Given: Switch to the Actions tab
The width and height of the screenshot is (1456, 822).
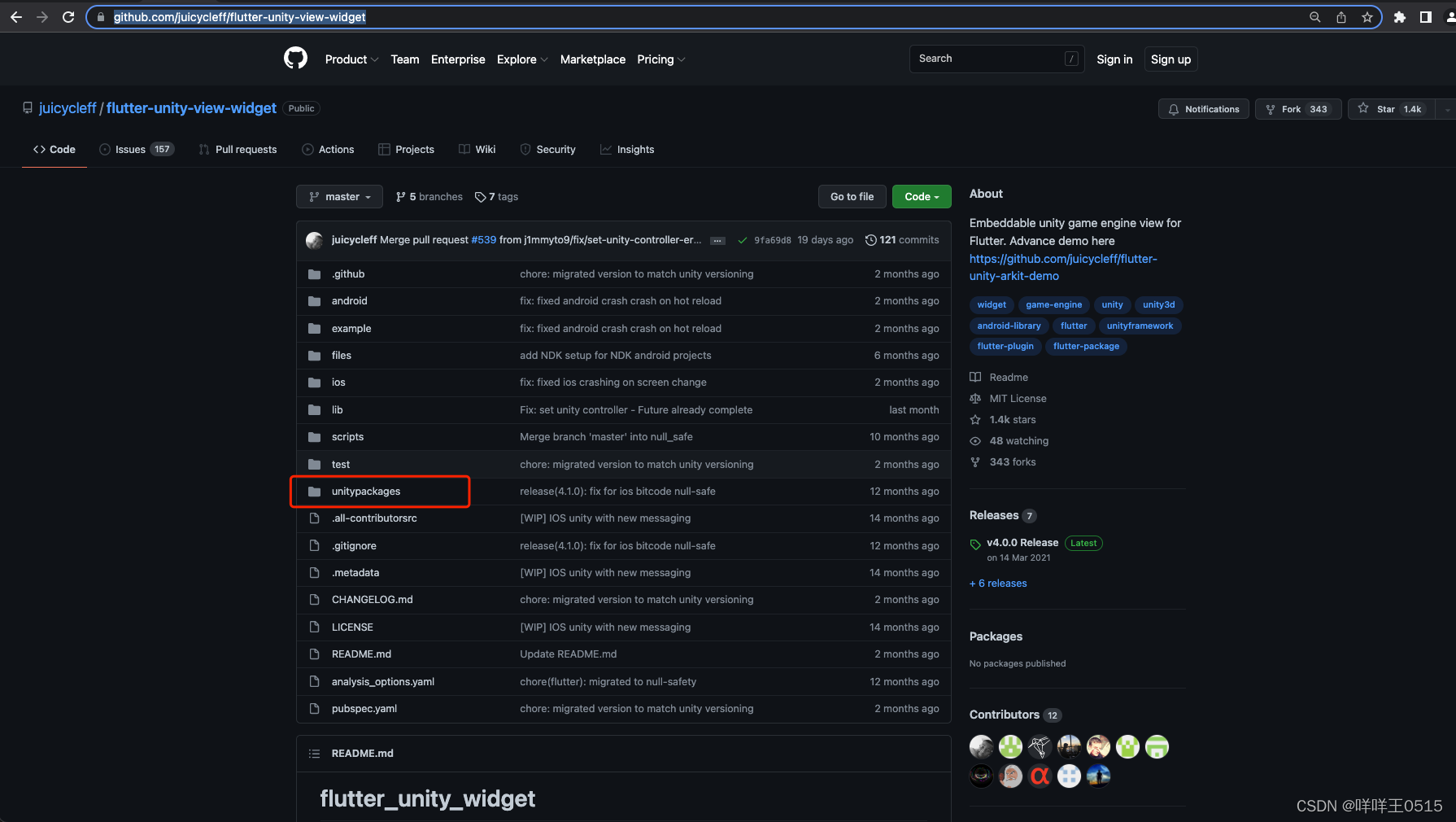Looking at the screenshot, I should [x=328, y=150].
